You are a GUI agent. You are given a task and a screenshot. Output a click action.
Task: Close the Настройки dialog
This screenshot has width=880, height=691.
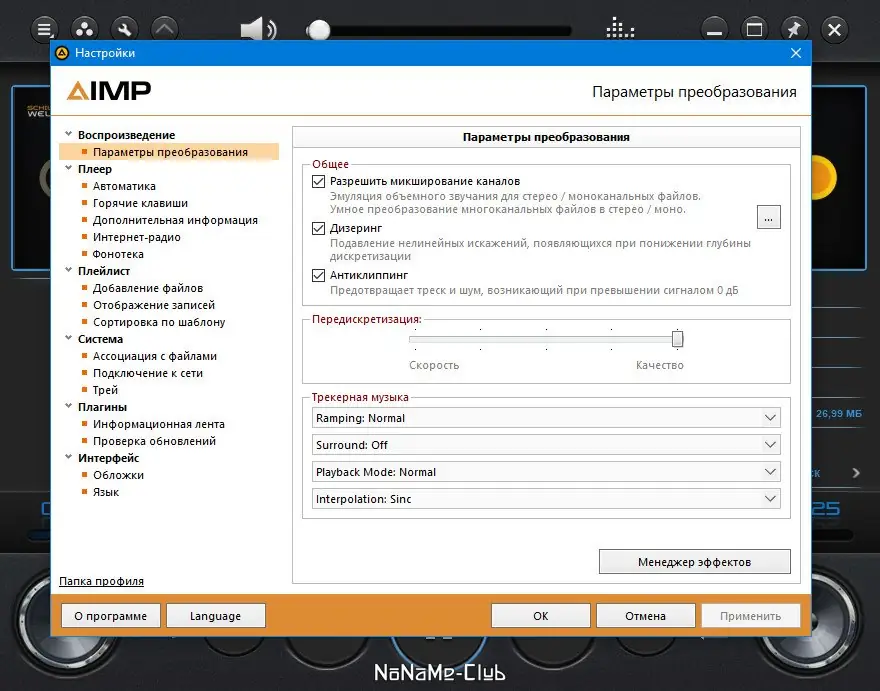[x=796, y=53]
